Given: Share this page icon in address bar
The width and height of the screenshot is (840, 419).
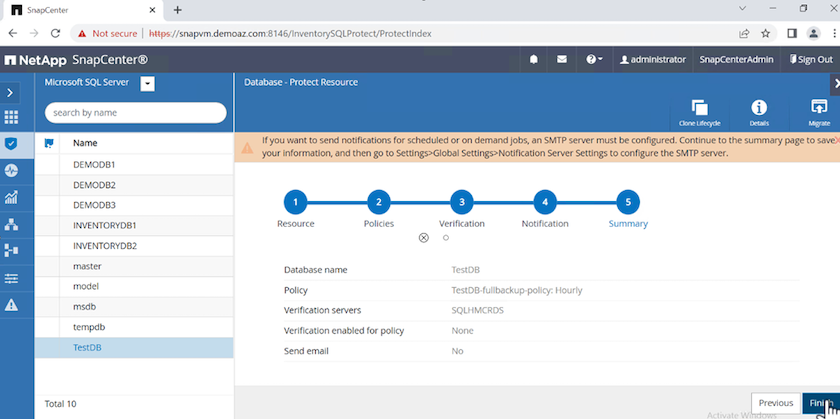Looking at the screenshot, I should pos(744,33).
